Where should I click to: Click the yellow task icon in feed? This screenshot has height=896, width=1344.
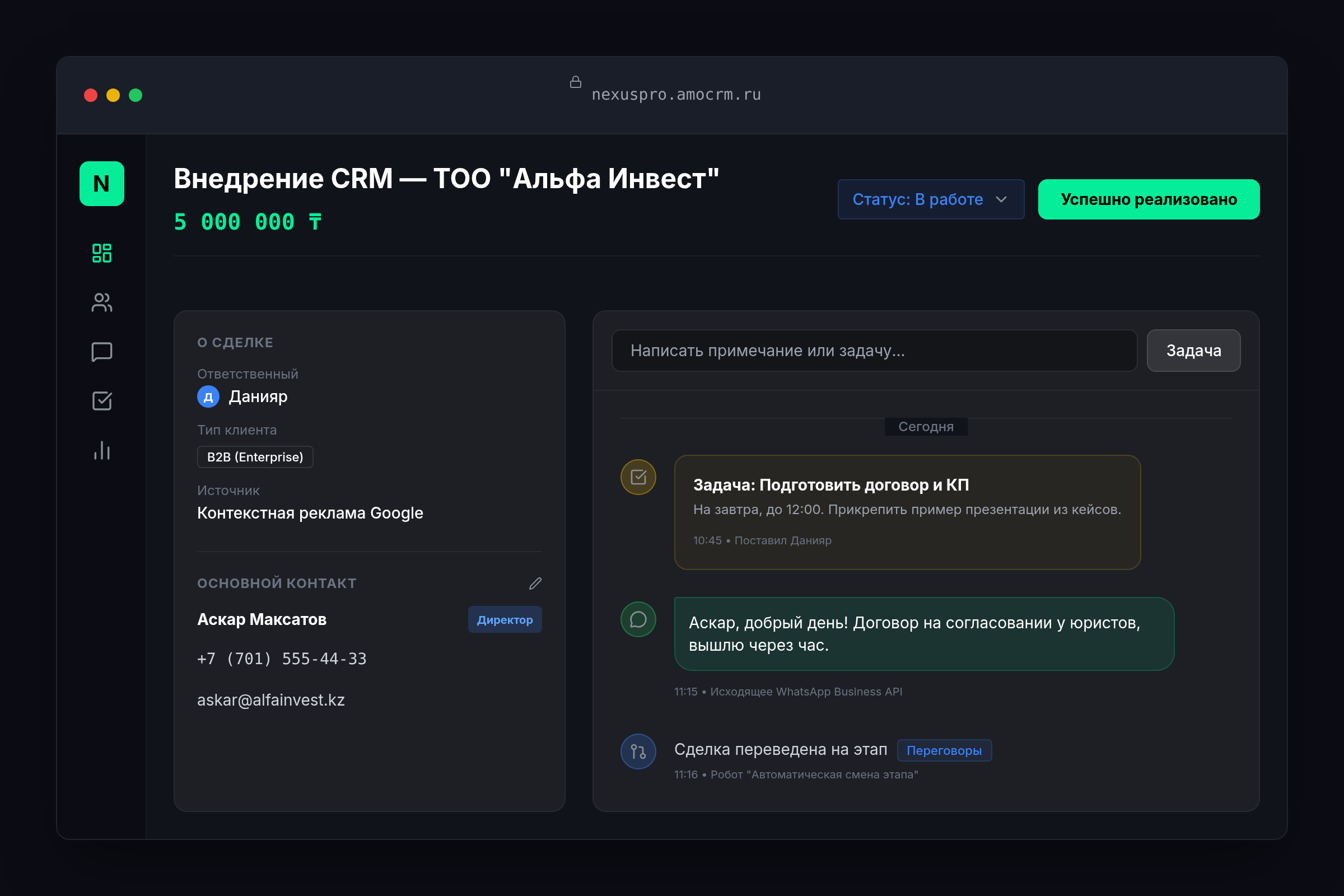[638, 477]
